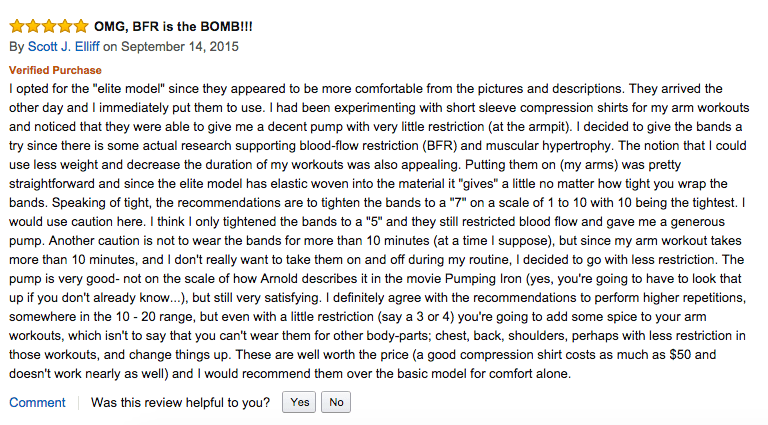The width and height of the screenshot is (768, 425).
Task: Click the date September 14, 2015
Action: (x=180, y=47)
